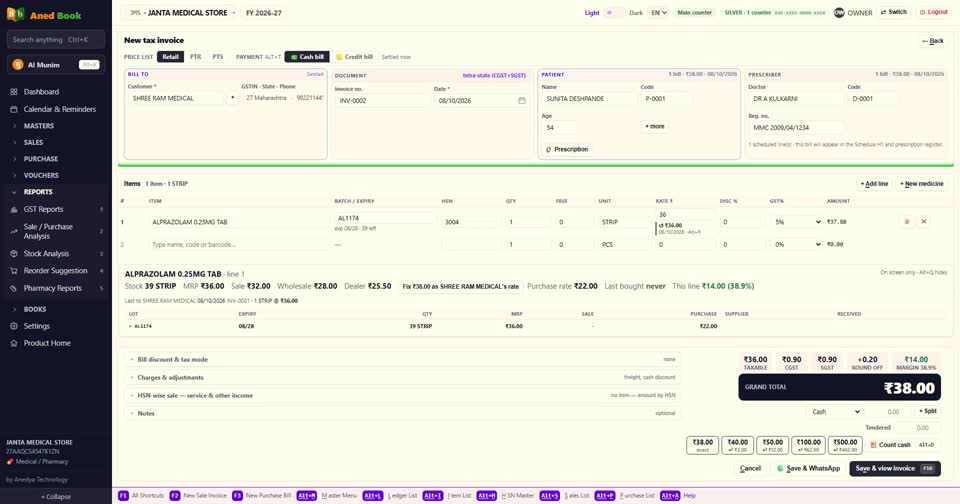The height and width of the screenshot is (504, 960).
Task: Open the 0% GST dropdown on line 2
Action: tap(797, 244)
